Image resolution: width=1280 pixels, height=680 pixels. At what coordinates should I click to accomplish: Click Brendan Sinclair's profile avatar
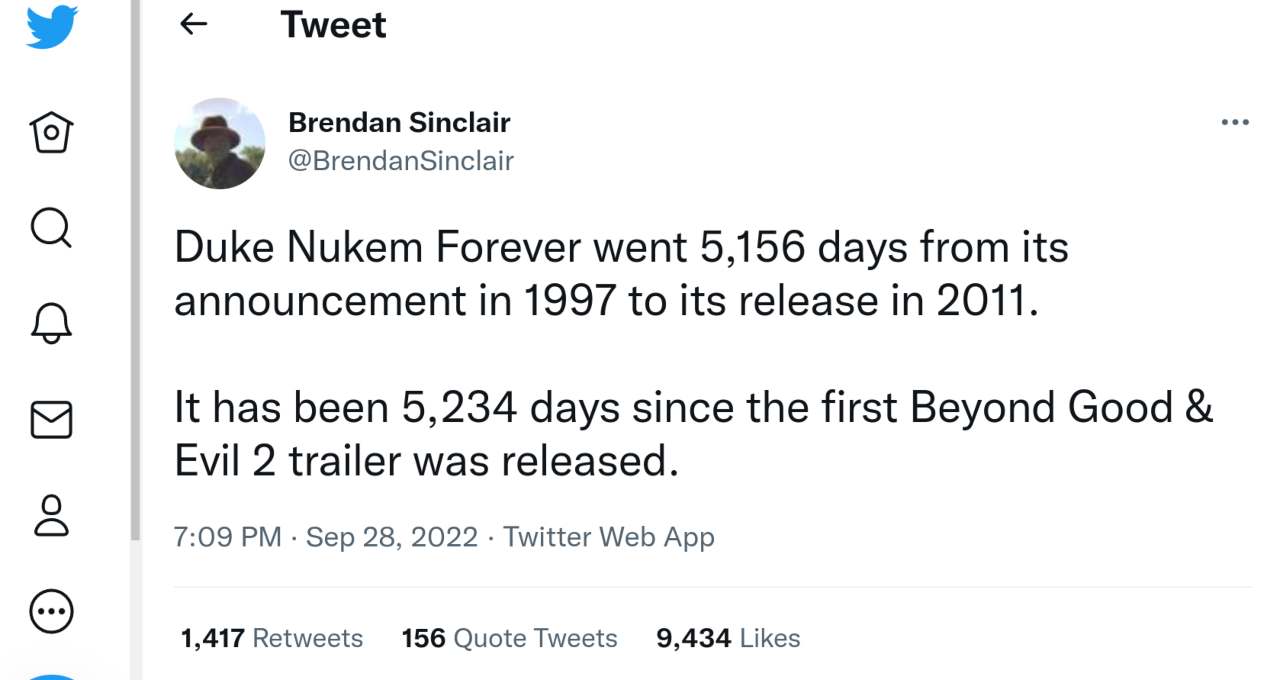coord(220,143)
